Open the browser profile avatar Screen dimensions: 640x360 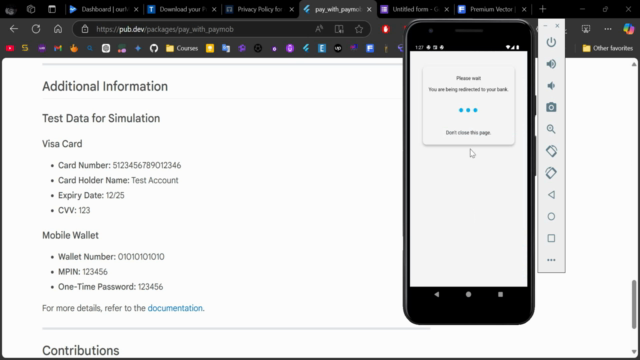coord(11,10)
